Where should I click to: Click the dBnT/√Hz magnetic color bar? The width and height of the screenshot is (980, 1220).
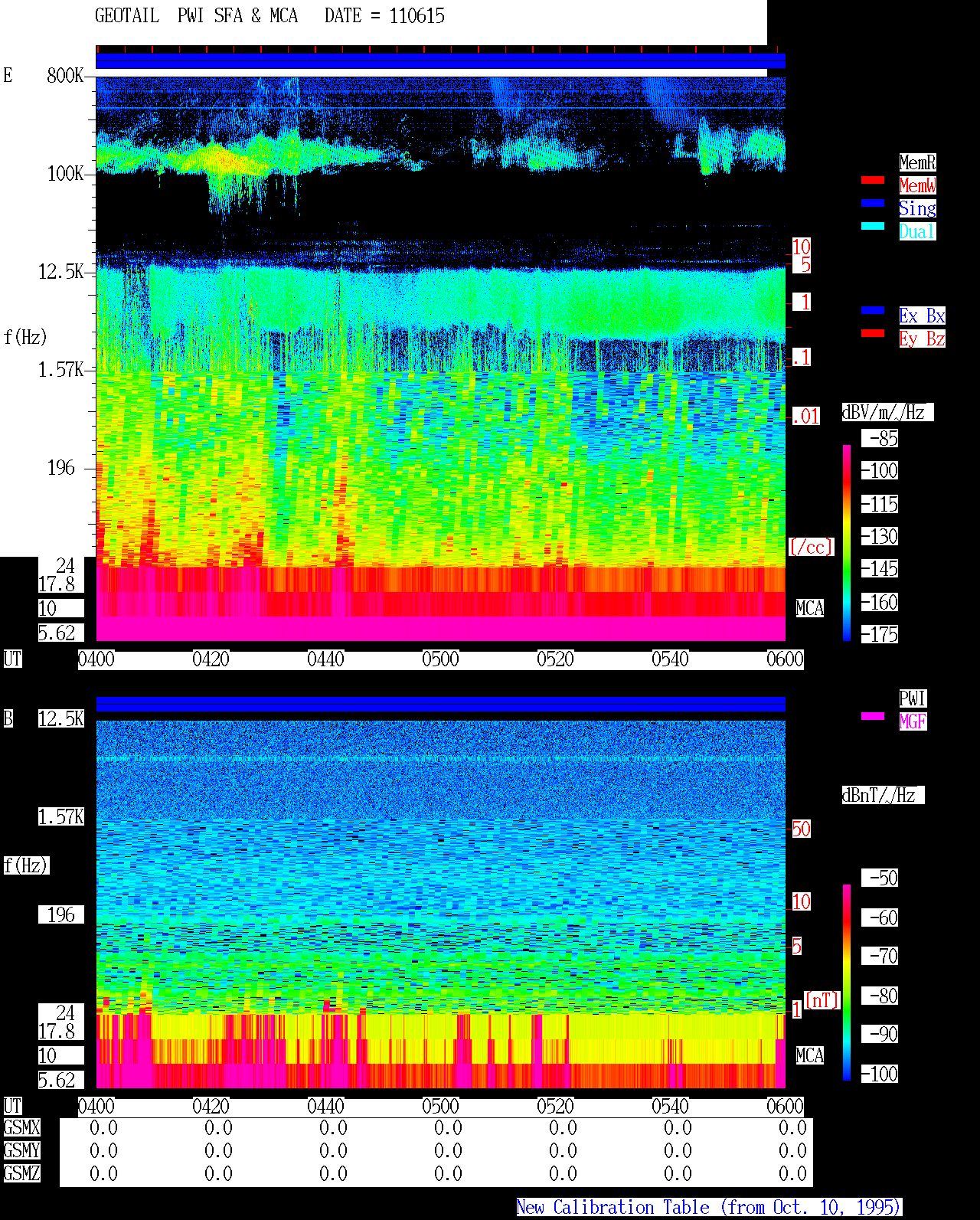(847, 983)
